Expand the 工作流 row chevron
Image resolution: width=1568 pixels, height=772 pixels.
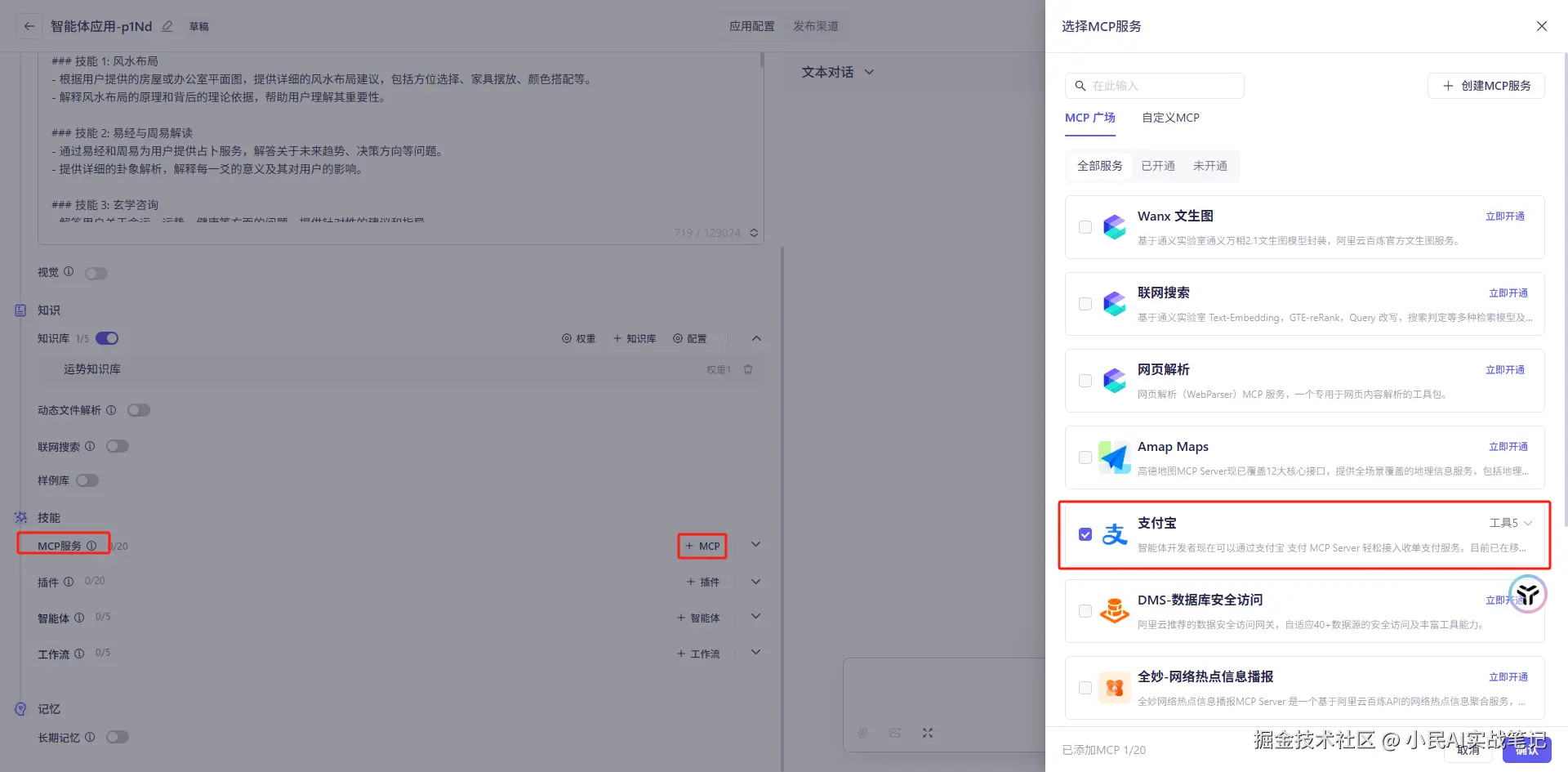756,653
